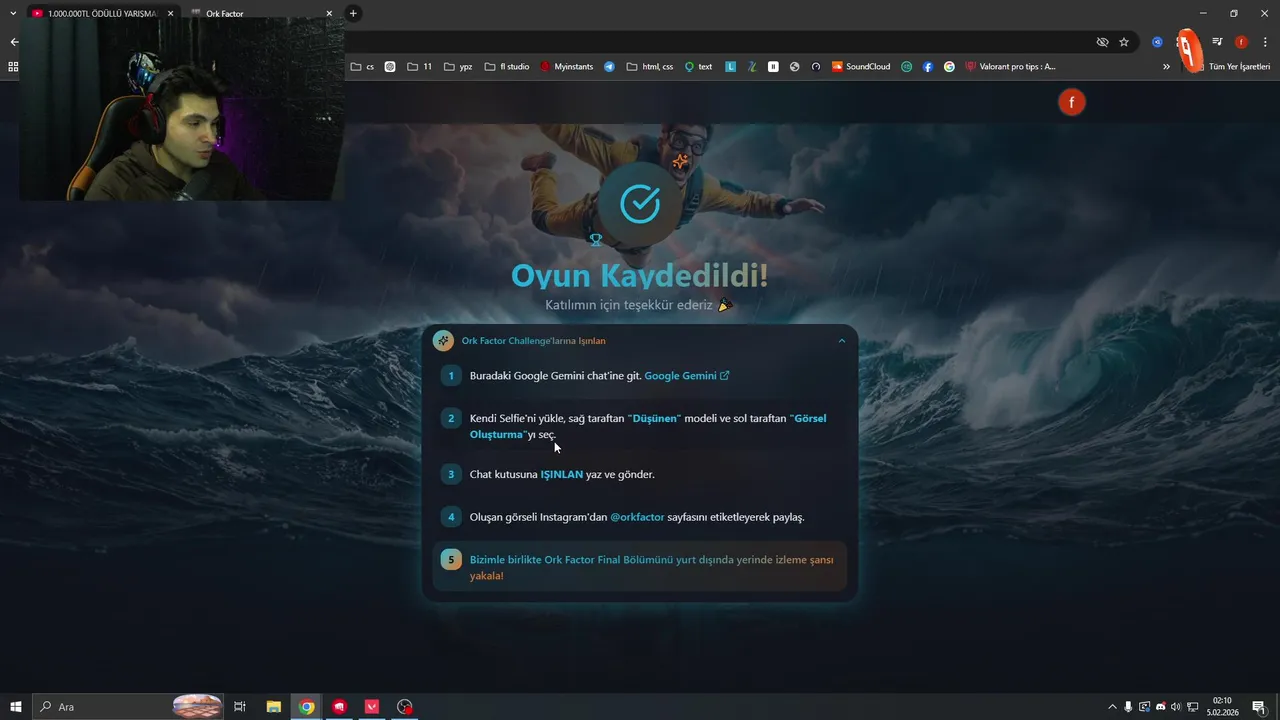The height and width of the screenshot is (720, 1280).
Task: Click the highlighted IŞINLAN word in step 3
Action: point(561,474)
